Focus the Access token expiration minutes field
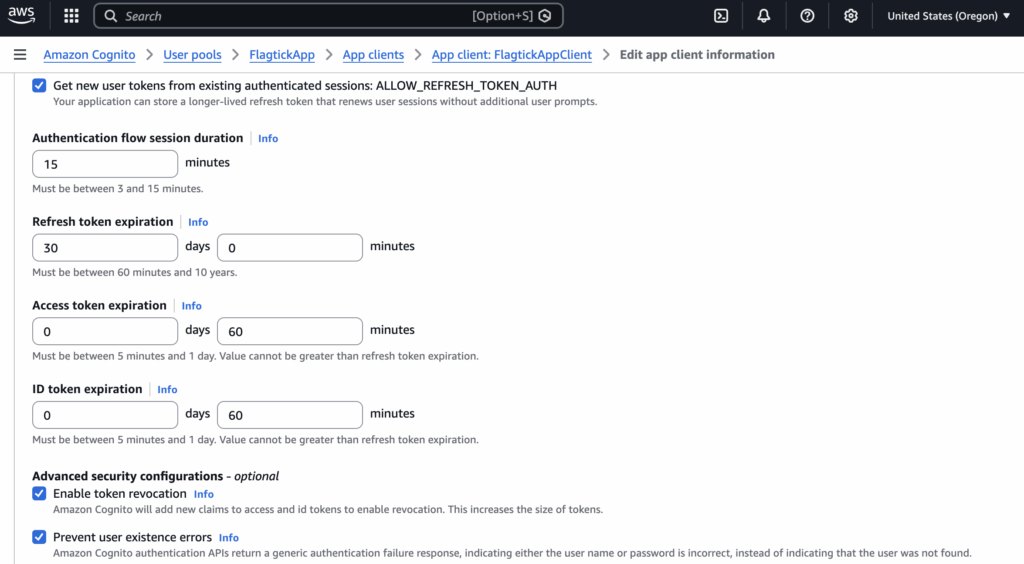 click(x=289, y=331)
